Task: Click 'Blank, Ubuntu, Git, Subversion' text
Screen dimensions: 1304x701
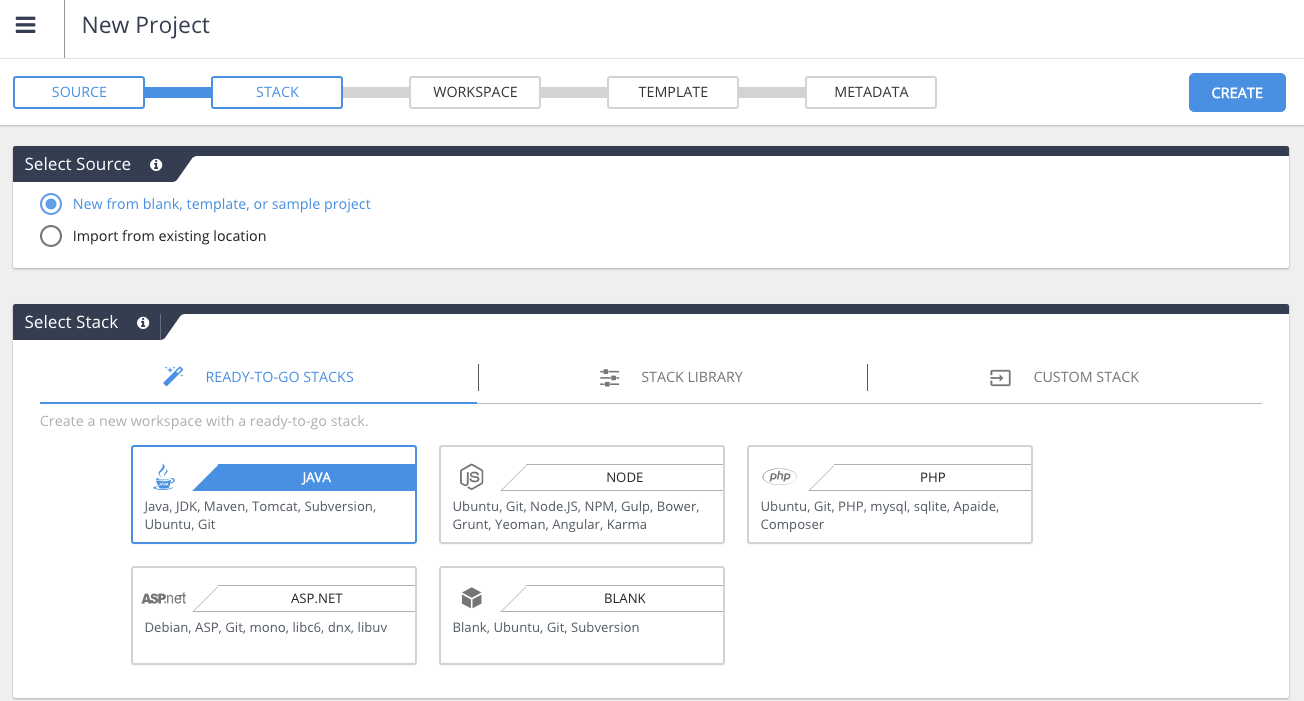Action: pos(546,628)
